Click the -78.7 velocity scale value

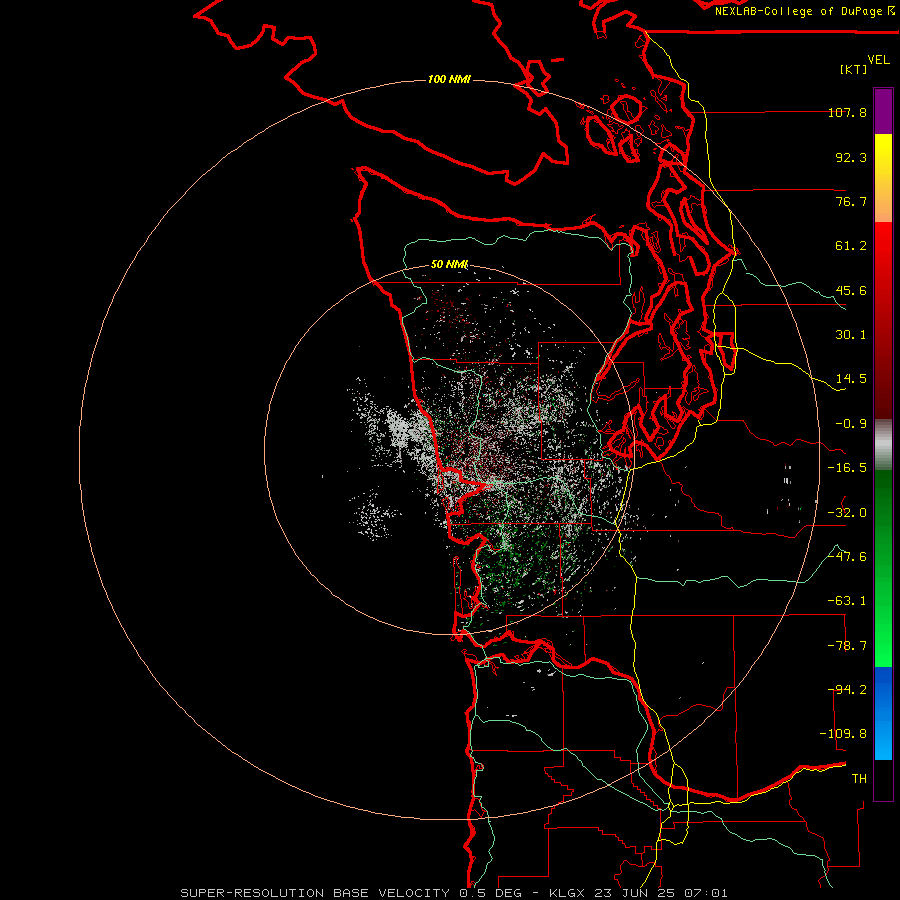[847, 646]
